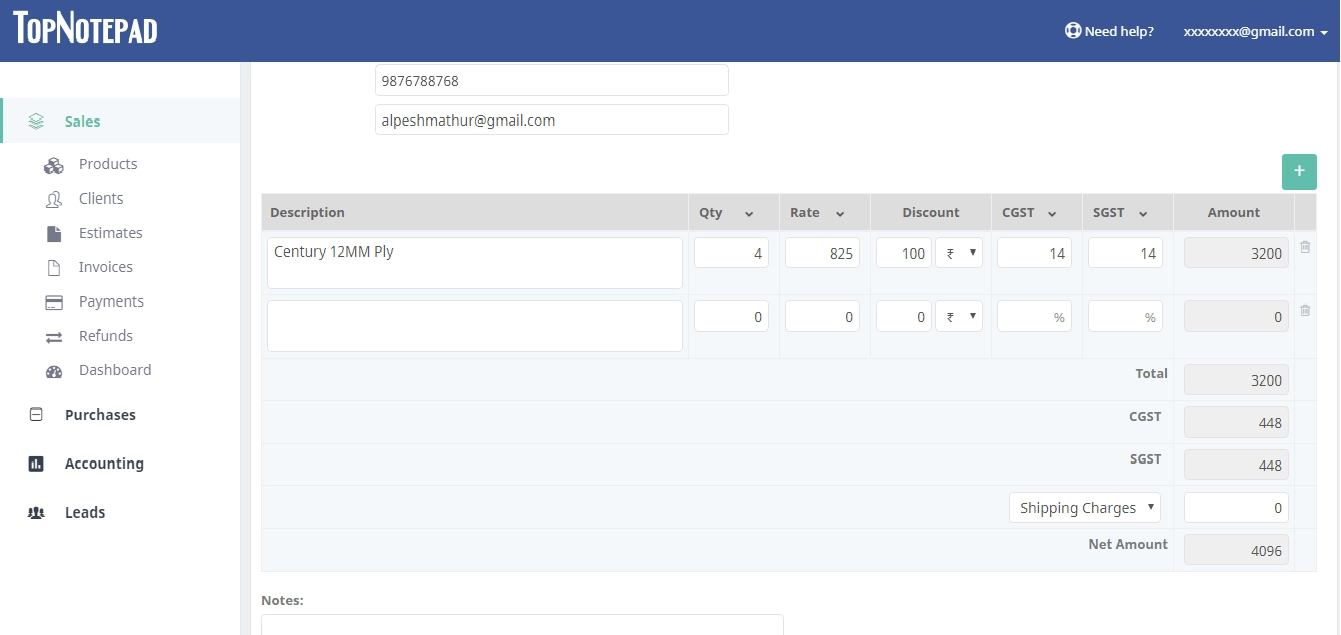Click the TopNotepad logo
Image resolution: width=1341 pixels, height=635 pixels.
[x=85, y=28]
